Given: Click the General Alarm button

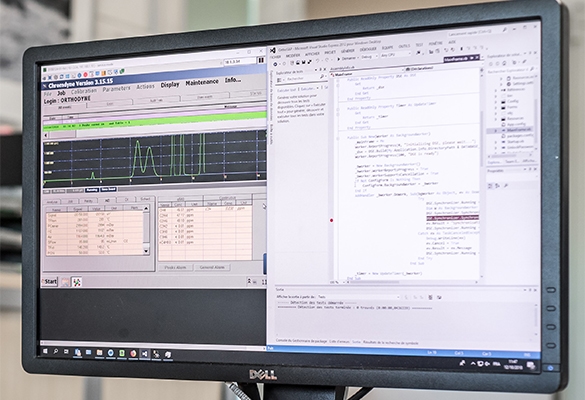Looking at the screenshot, I should (x=212, y=267).
